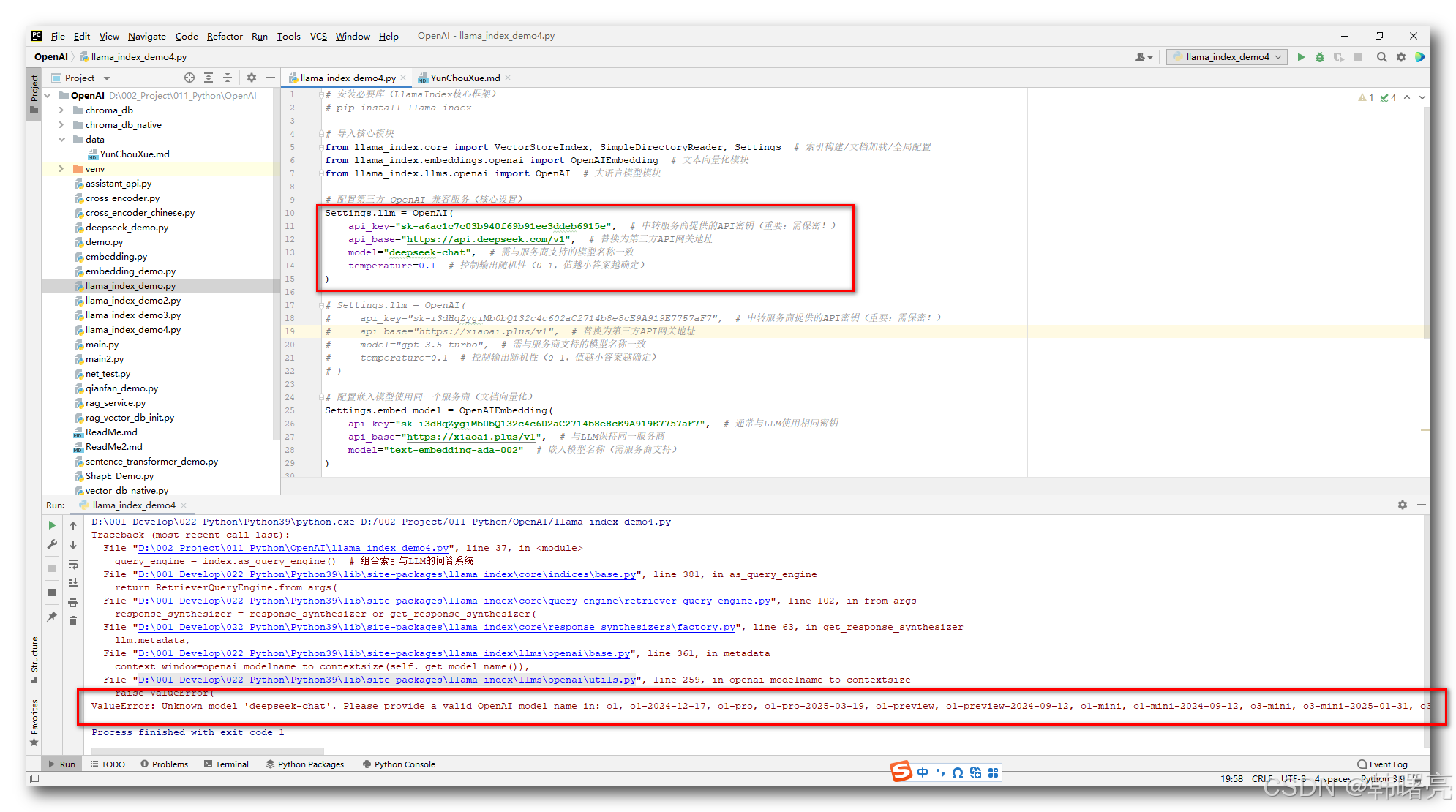Open the Terminal tool window button
The height and width of the screenshot is (812, 1456).
(227, 764)
